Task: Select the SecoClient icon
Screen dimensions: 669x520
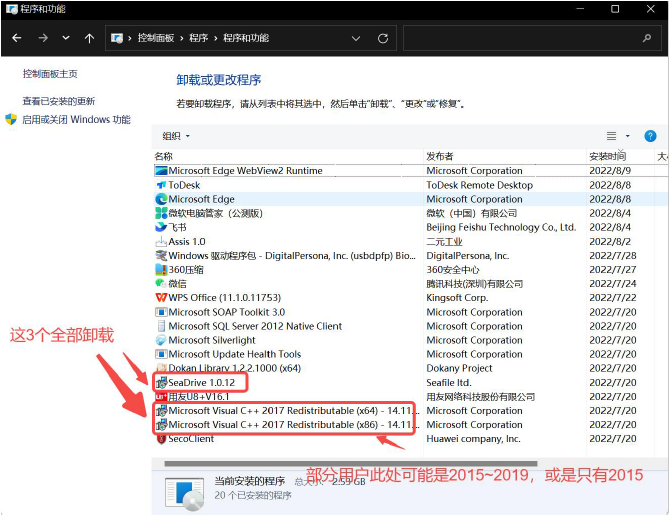Action: [x=161, y=439]
